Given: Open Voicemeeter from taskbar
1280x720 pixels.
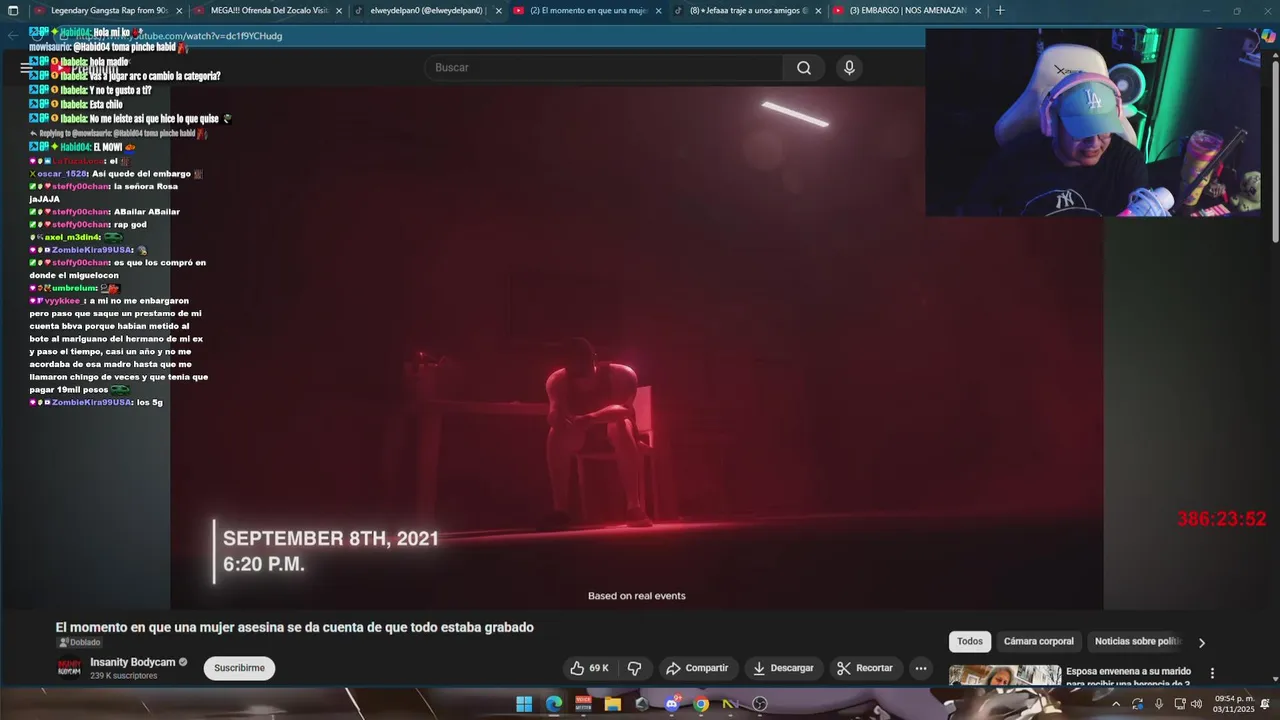Looking at the screenshot, I should [x=583, y=704].
